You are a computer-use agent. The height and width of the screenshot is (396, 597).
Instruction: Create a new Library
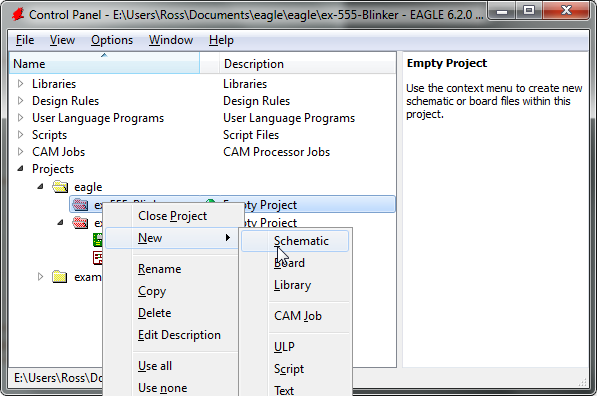(x=295, y=285)
